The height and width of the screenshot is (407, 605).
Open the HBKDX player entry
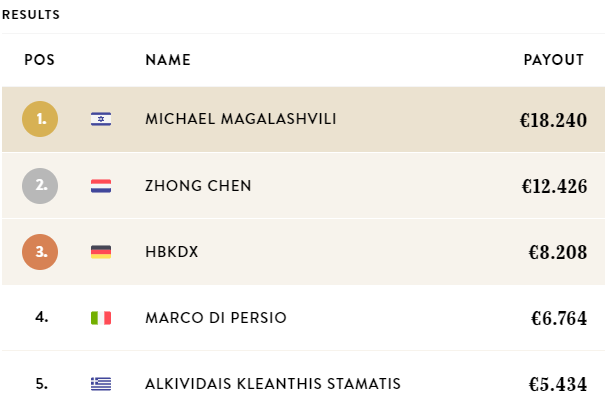click(x=172, y=252)
